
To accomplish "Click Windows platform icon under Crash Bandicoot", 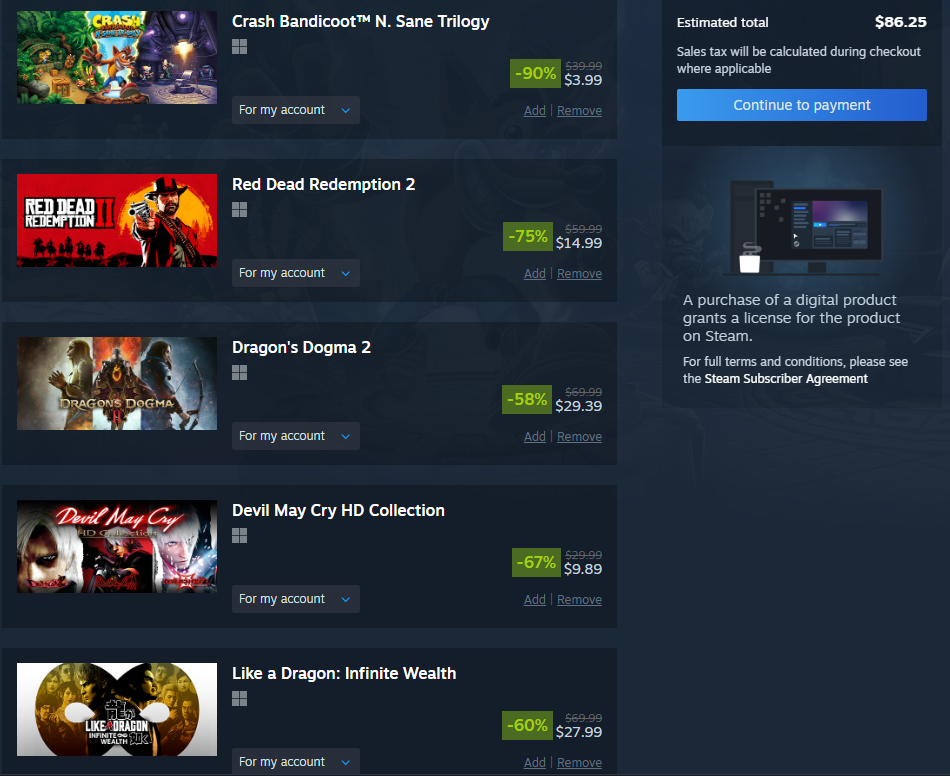I will 239,47.
